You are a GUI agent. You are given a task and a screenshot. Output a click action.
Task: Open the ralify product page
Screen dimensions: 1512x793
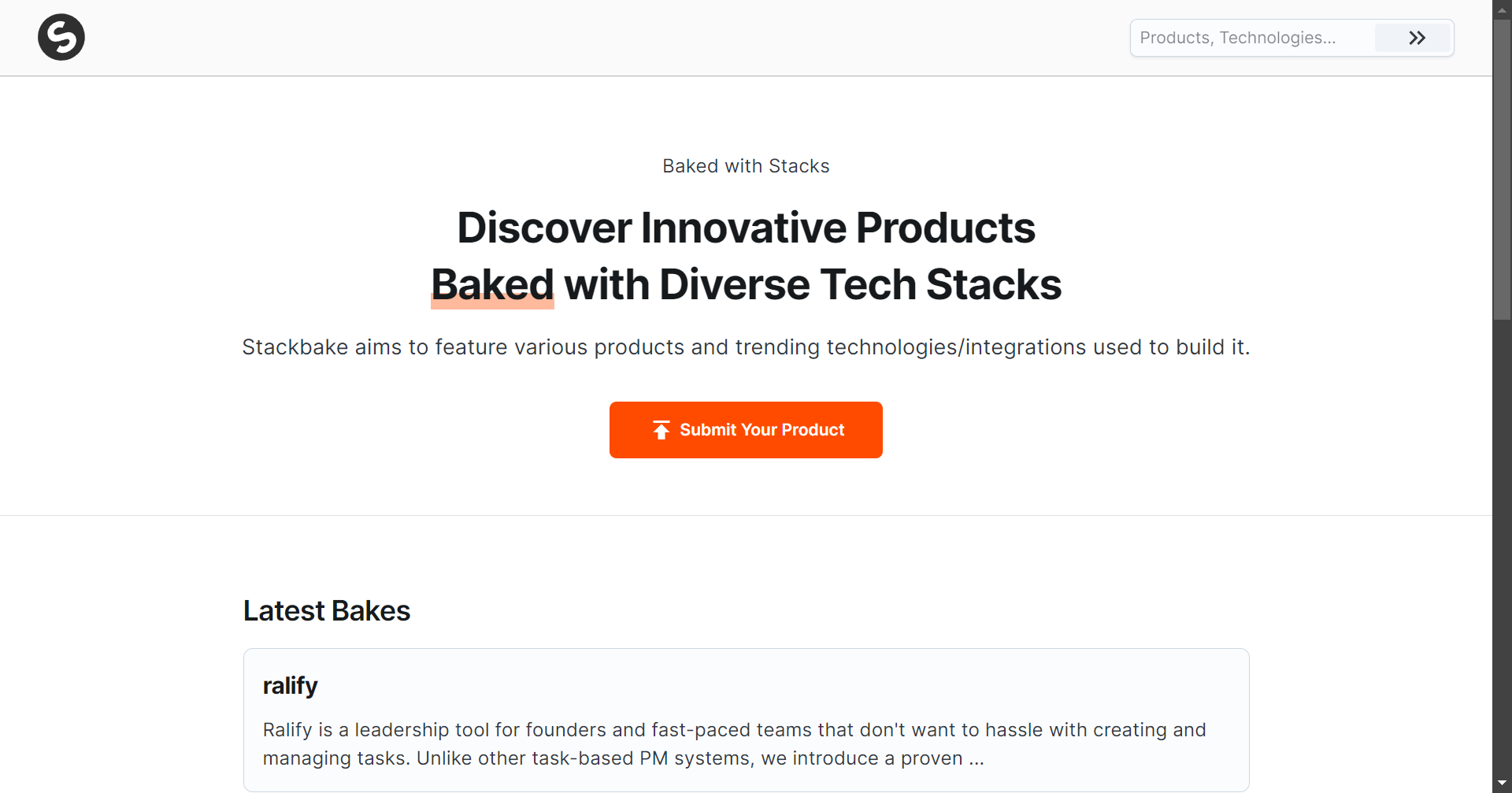[290, 685]
